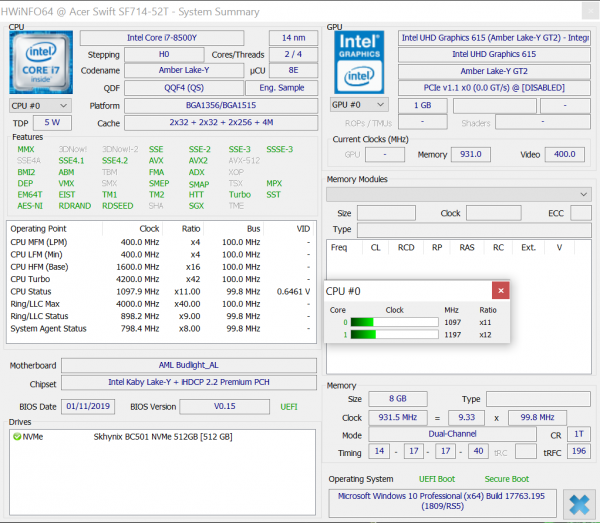Click the Stepping H0 field
The height and width of the screenshot is (523, 600).
click(164, 54)
